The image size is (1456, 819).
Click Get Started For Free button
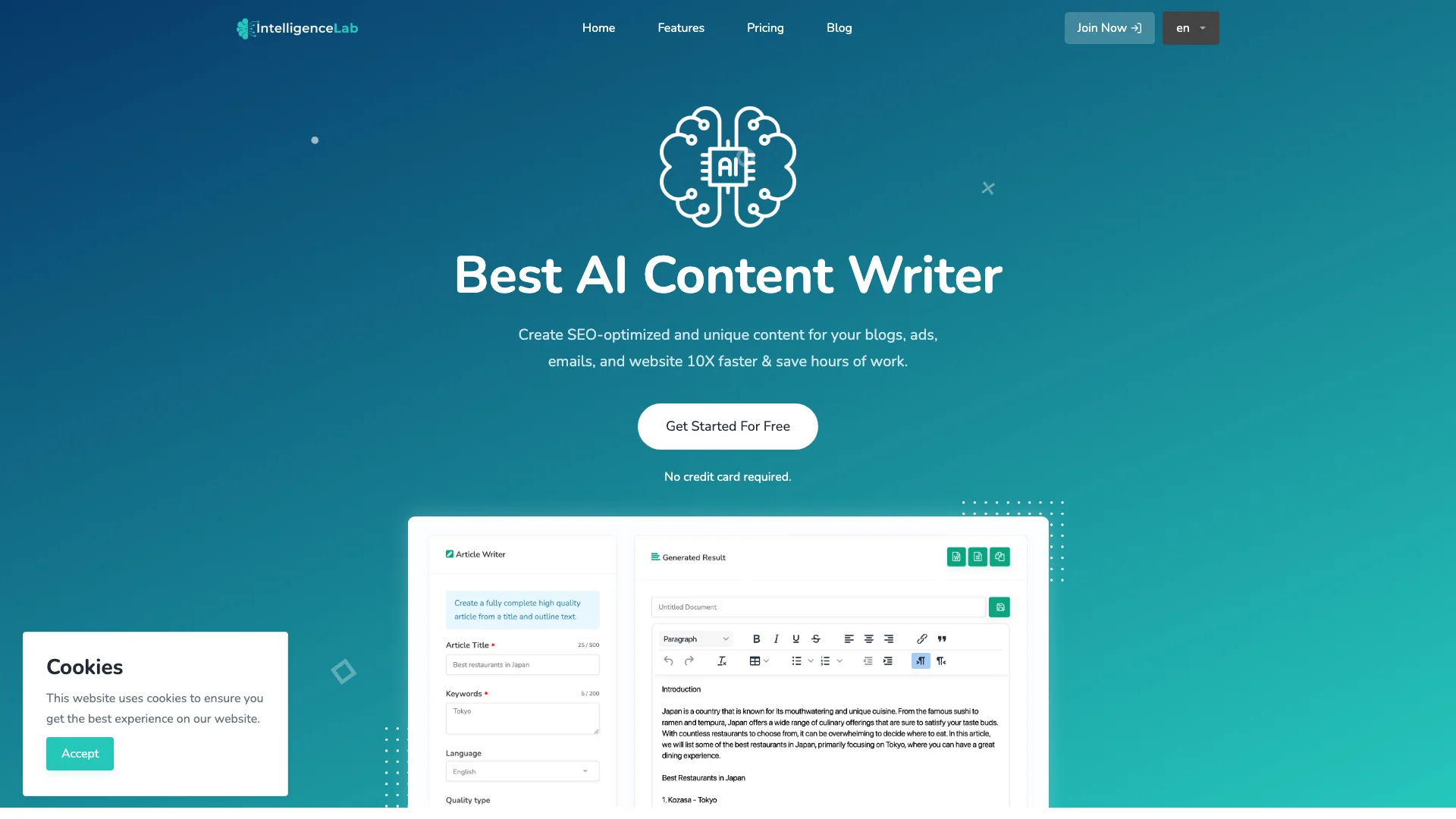[728, 426]
